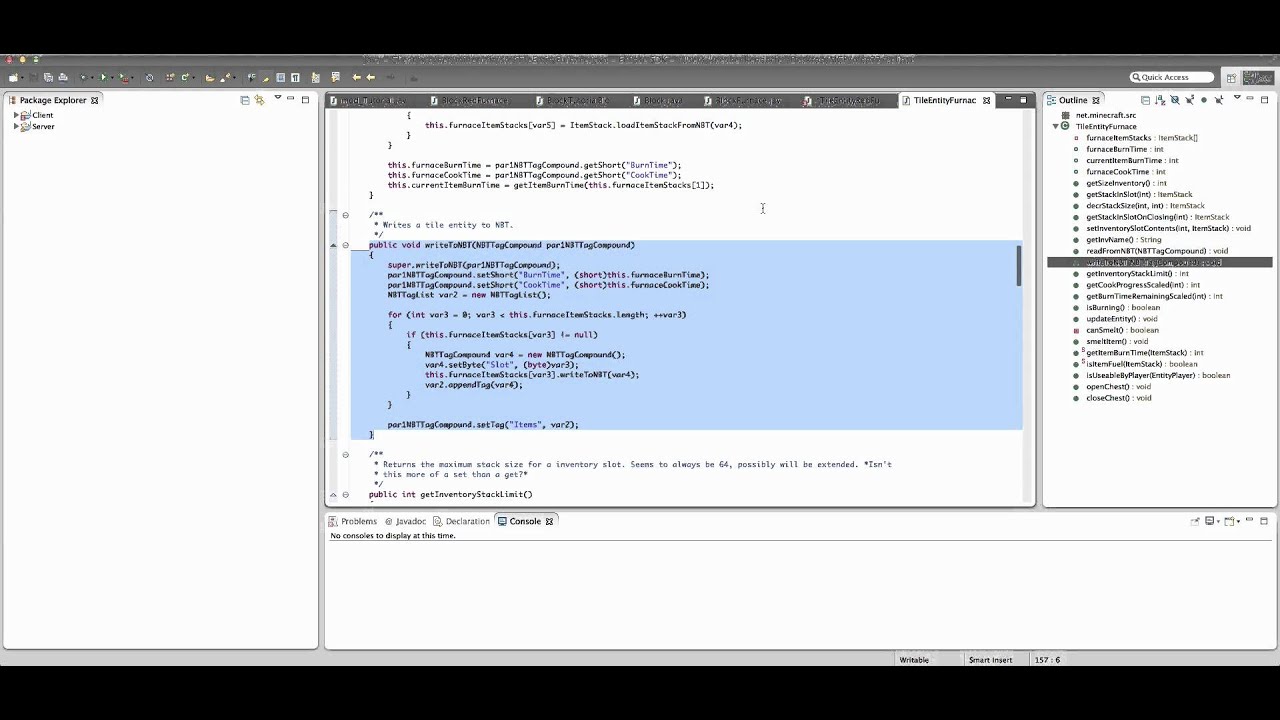
Task: Toggle Hide Non-Public Members in Outline
Action: 1204,100
